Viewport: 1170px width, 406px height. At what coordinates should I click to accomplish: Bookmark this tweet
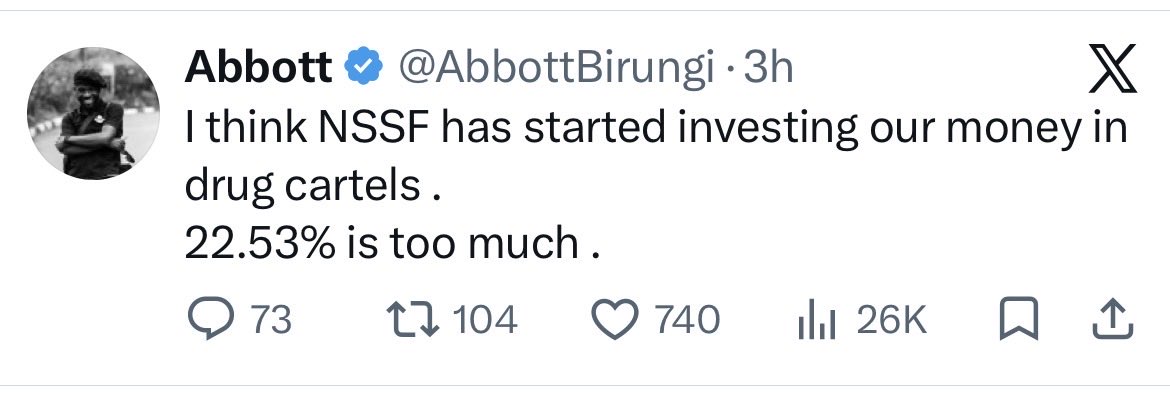pos(1018,321)
